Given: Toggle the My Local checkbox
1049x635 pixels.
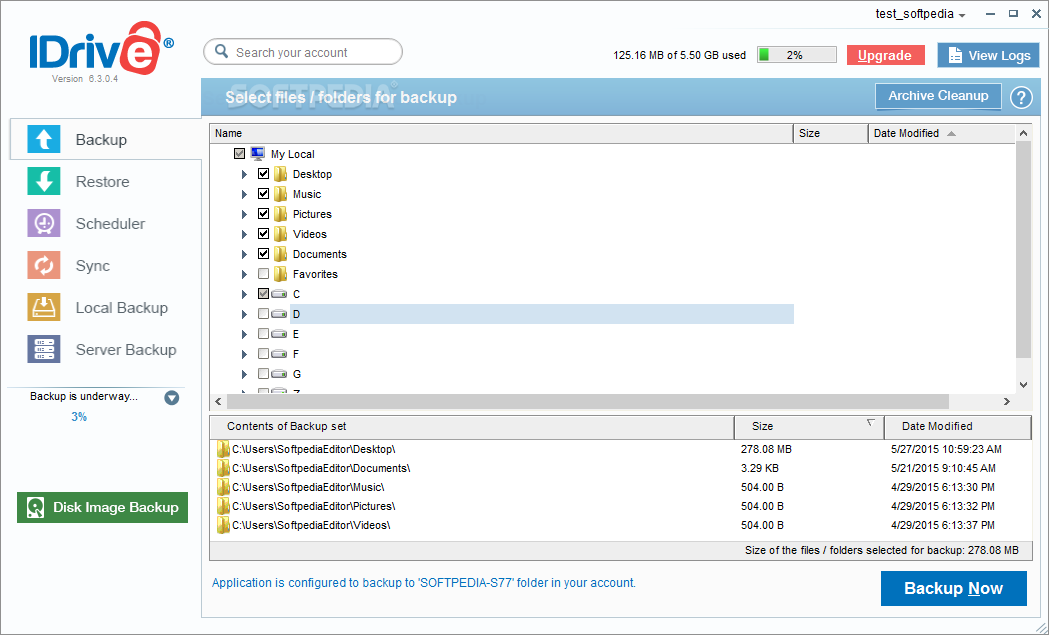Looking at the screenshot, I should (240, 154).
